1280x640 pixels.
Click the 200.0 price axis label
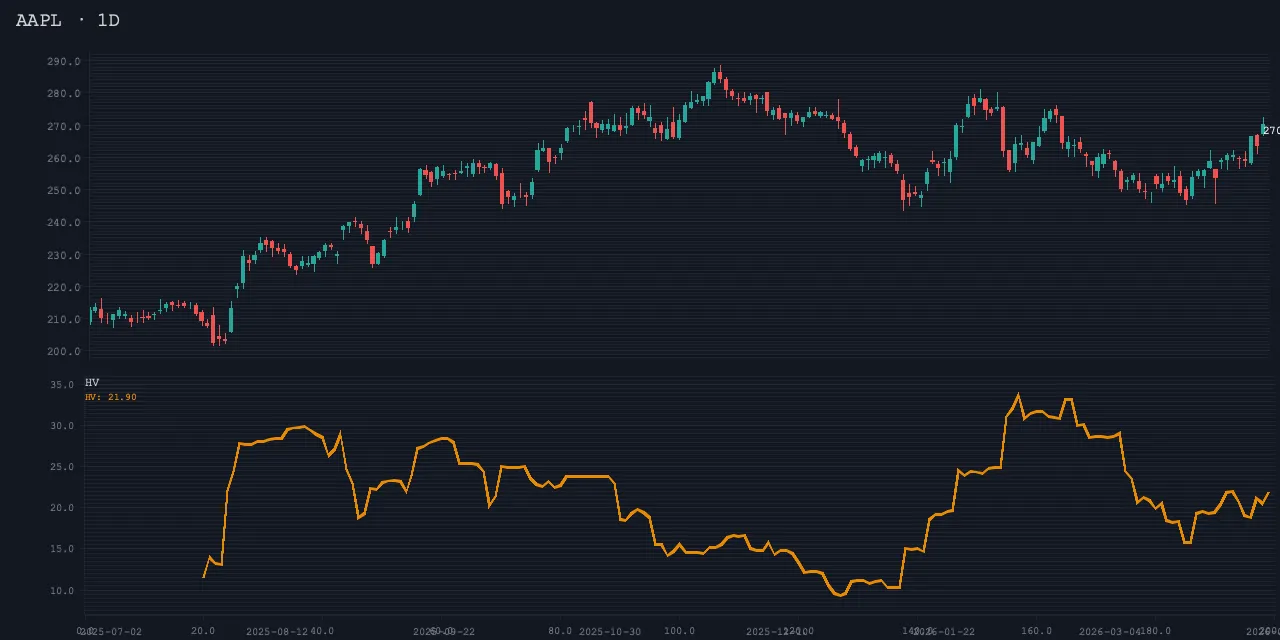click(x=63, y=352)
